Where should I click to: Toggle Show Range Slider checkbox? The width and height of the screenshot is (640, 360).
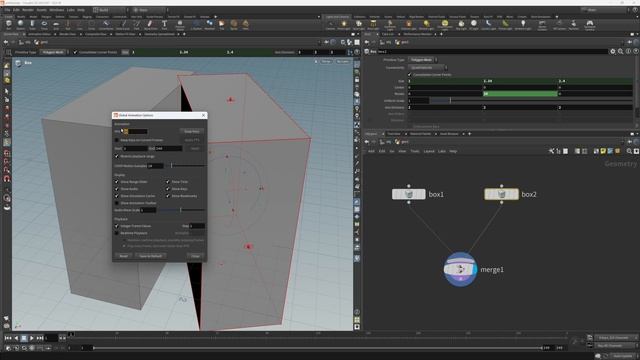pos(117,182)
